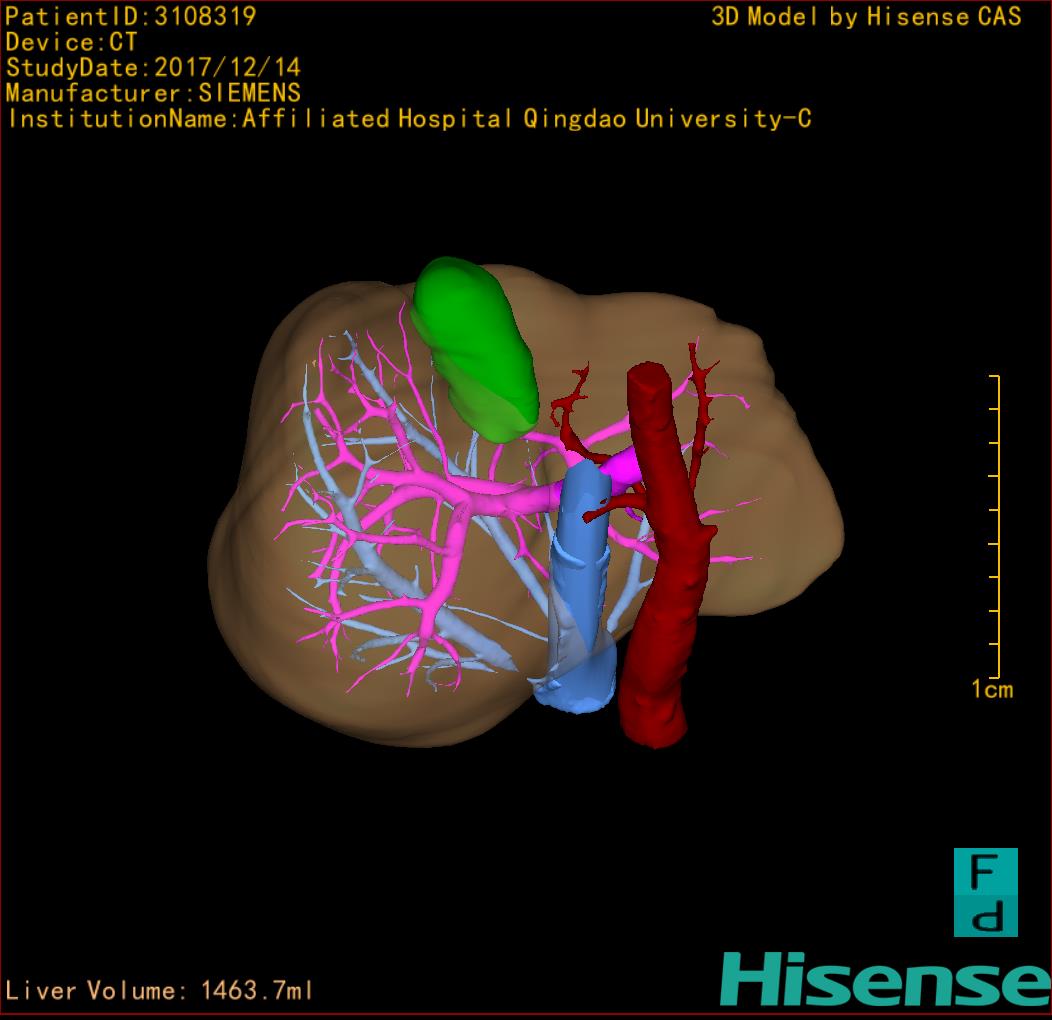Select the StudyDate 2017/12/14 text
The width and height of the screenshot is (1052, 1020).
pos(154,68)
